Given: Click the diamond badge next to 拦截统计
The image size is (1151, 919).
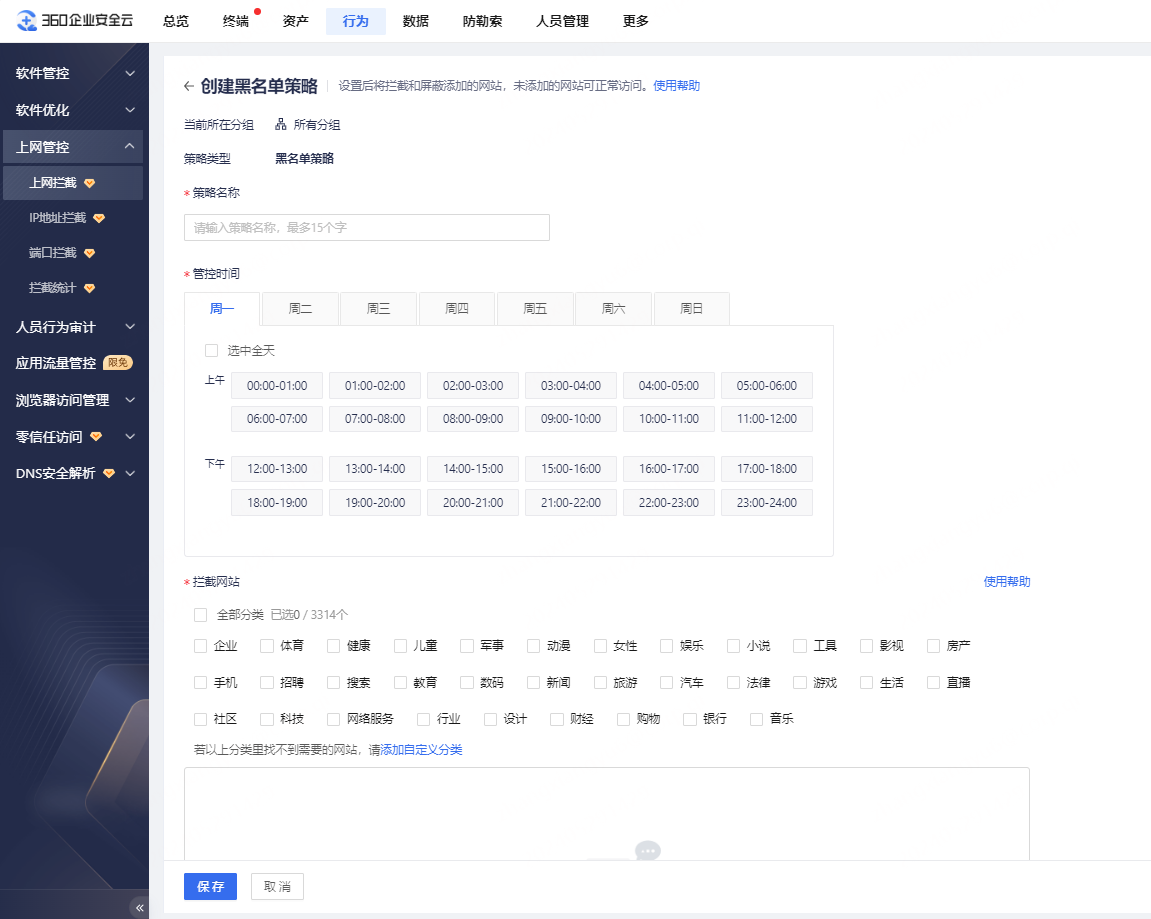Looking at the screenshot, I should pos(90,288).
